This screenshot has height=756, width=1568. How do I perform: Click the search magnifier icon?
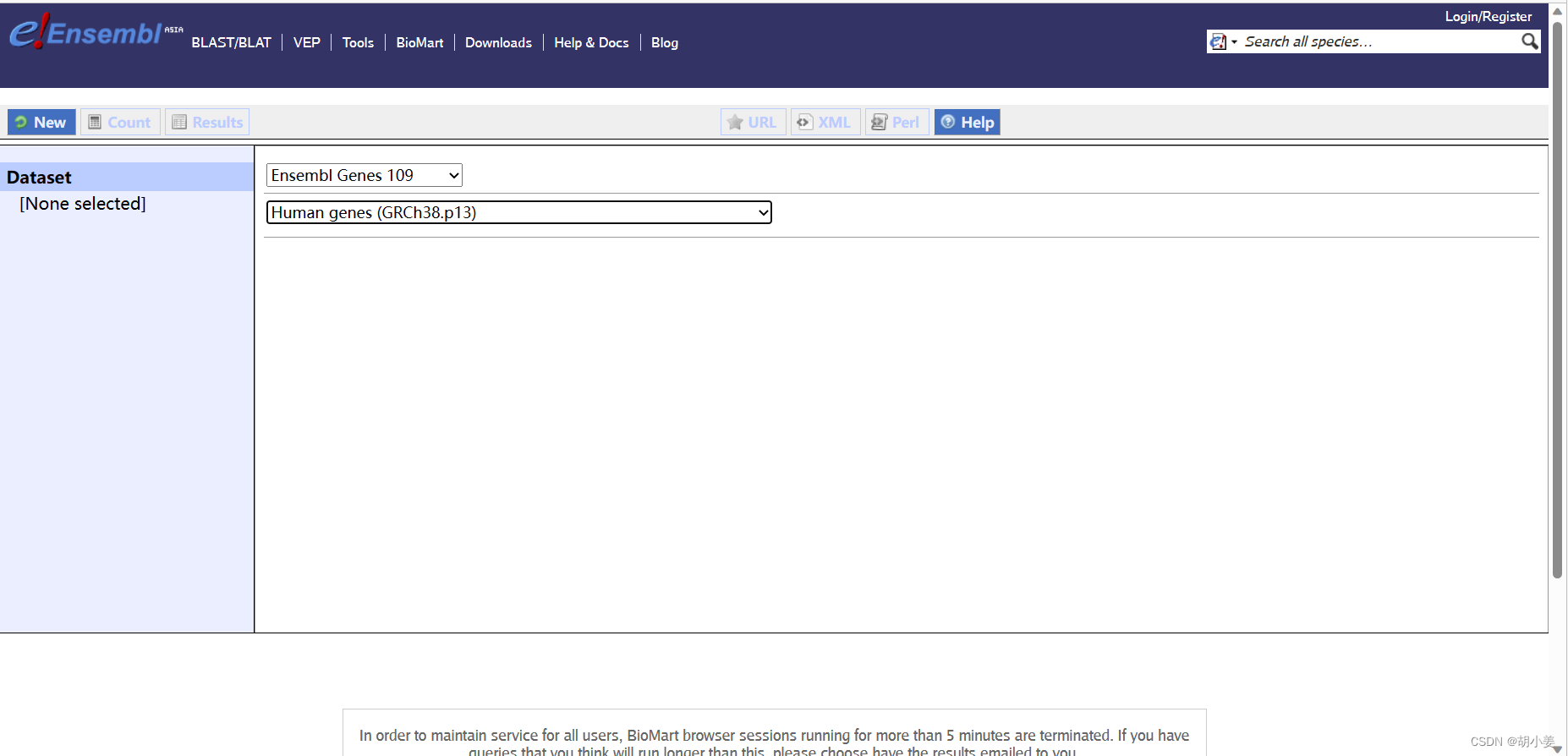coord(1529,41)
